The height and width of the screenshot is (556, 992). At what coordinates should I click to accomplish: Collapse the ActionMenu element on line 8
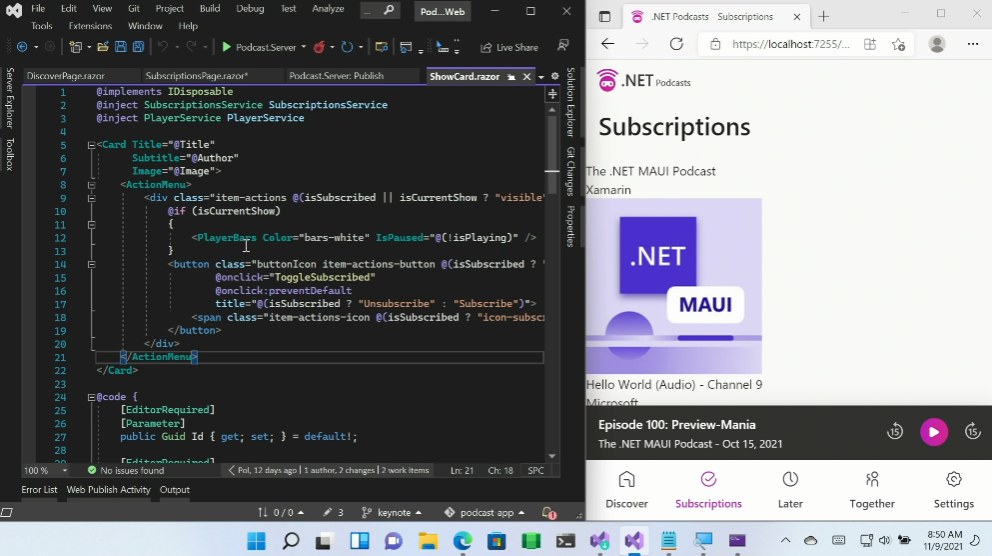click(x=91, y=185)
